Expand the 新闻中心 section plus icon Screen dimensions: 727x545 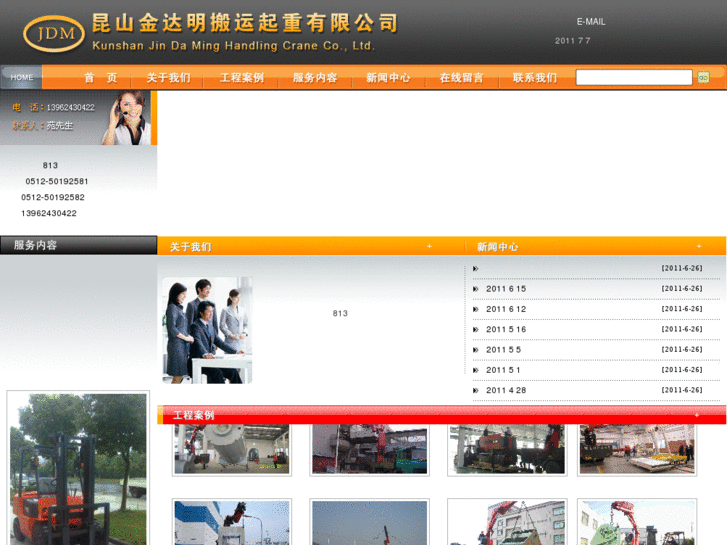tap(699, 246)
